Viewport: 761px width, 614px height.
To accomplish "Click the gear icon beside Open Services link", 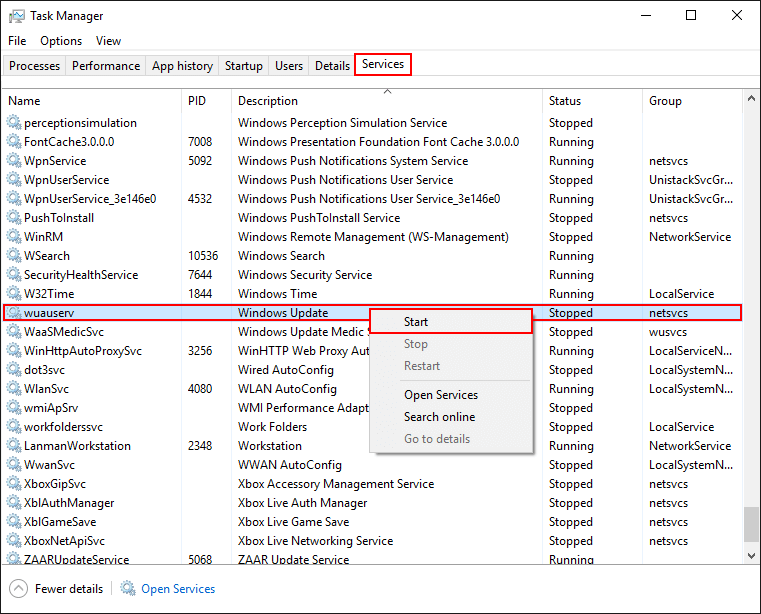I will pos(128,588).
